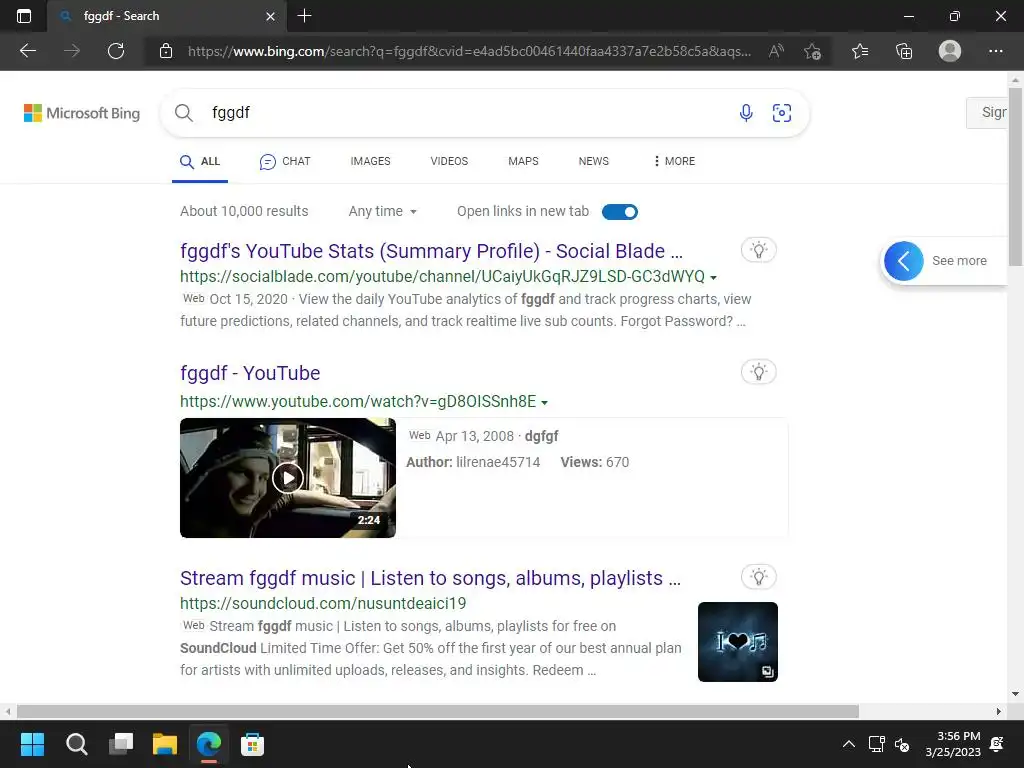This screenshot has height=768, width=1024.
Task: Open the notification center icon
Action: (x=997, y=744)
